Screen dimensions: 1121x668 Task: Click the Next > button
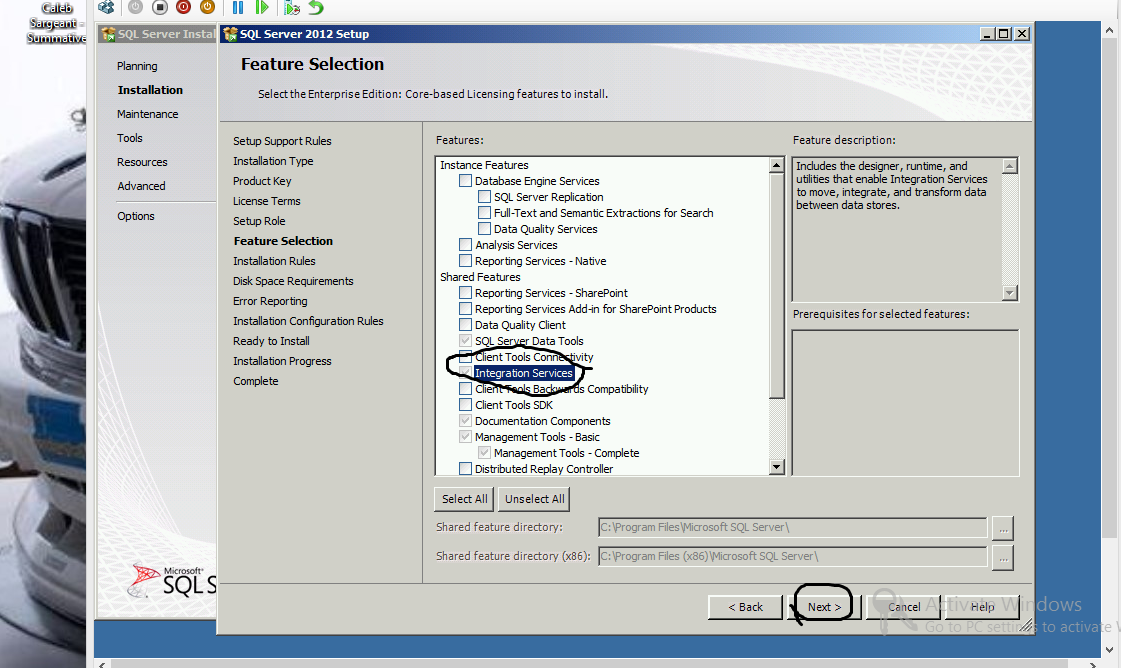pos(824,607)
